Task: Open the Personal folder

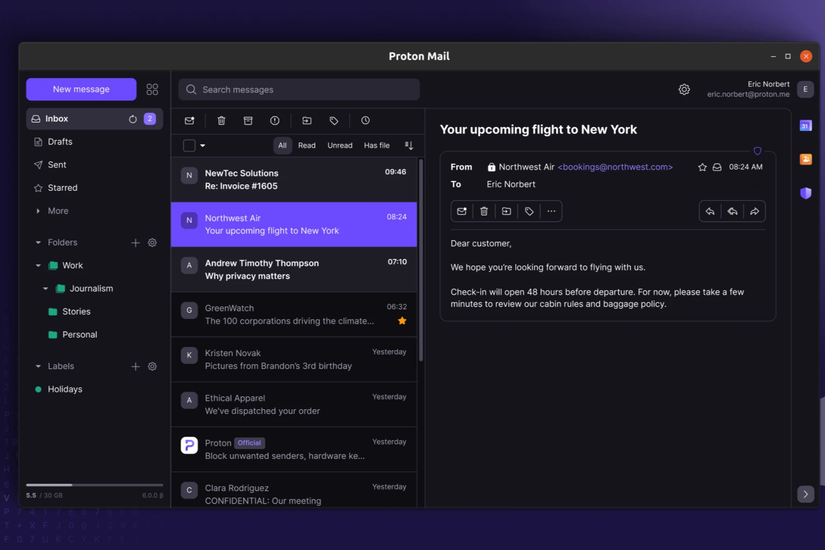Action: coord(94,335)
